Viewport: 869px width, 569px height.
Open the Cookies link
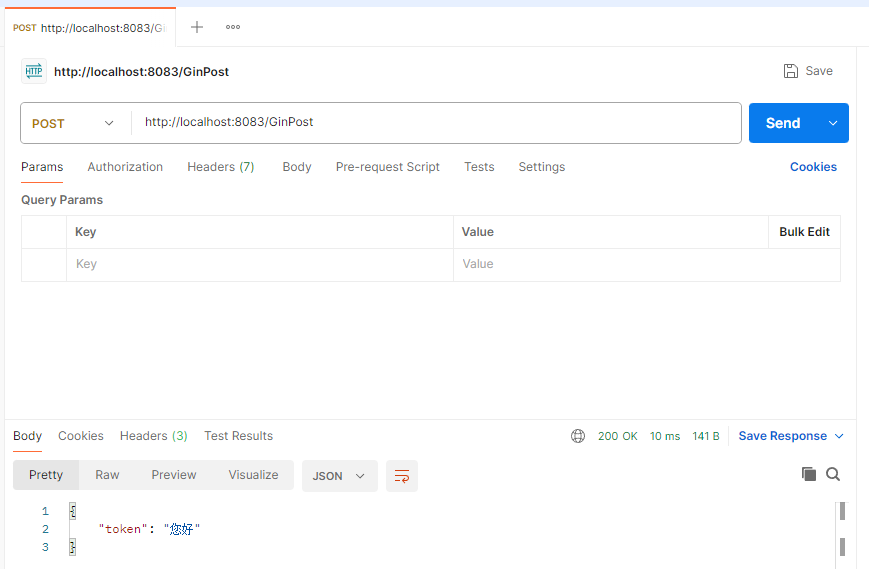813,167
